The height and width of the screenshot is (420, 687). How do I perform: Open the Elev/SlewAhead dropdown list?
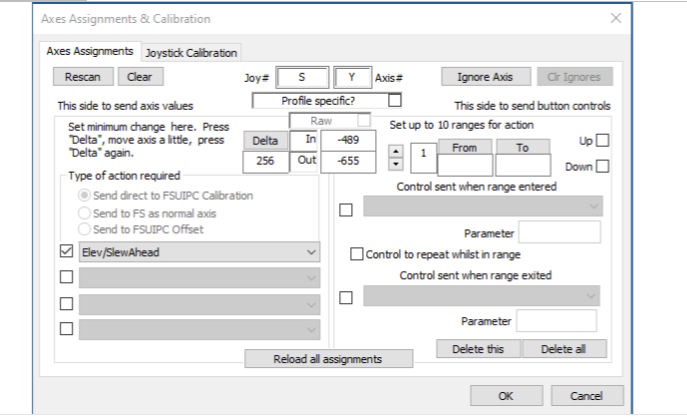pyautogui.click(x=313, y=253)
